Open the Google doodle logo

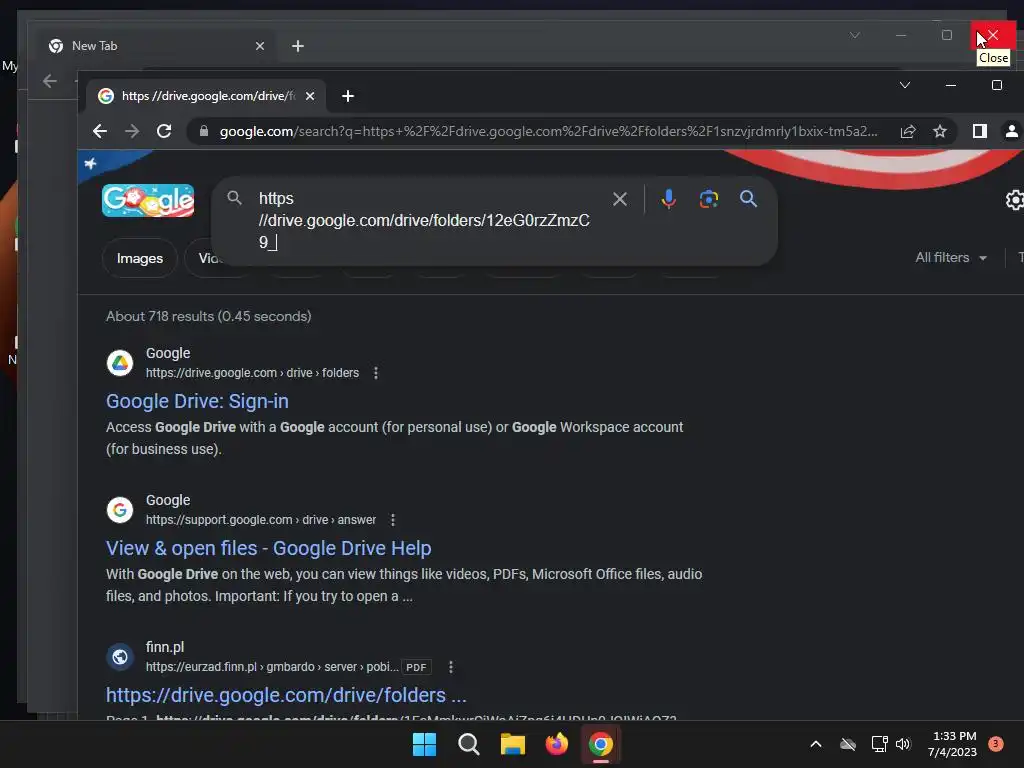(148, 200)
